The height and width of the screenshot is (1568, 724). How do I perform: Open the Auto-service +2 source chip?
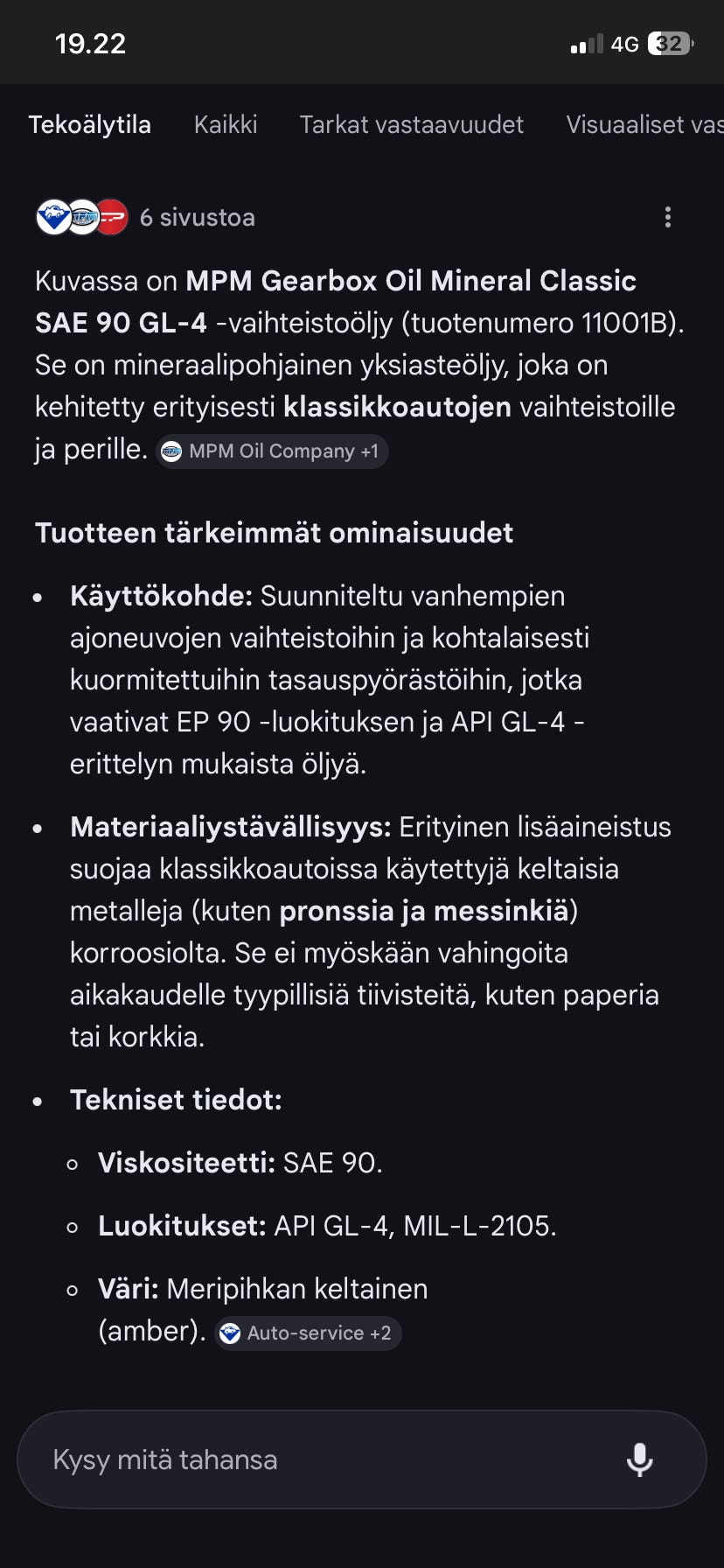pos(307,1333)
